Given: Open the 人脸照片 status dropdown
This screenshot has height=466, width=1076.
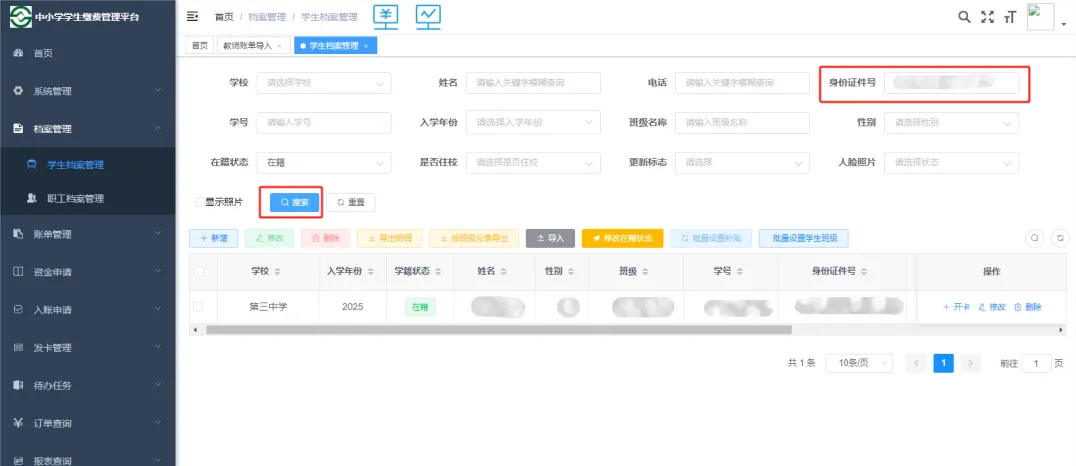Looking at the screenshot, I should [951, 163].
